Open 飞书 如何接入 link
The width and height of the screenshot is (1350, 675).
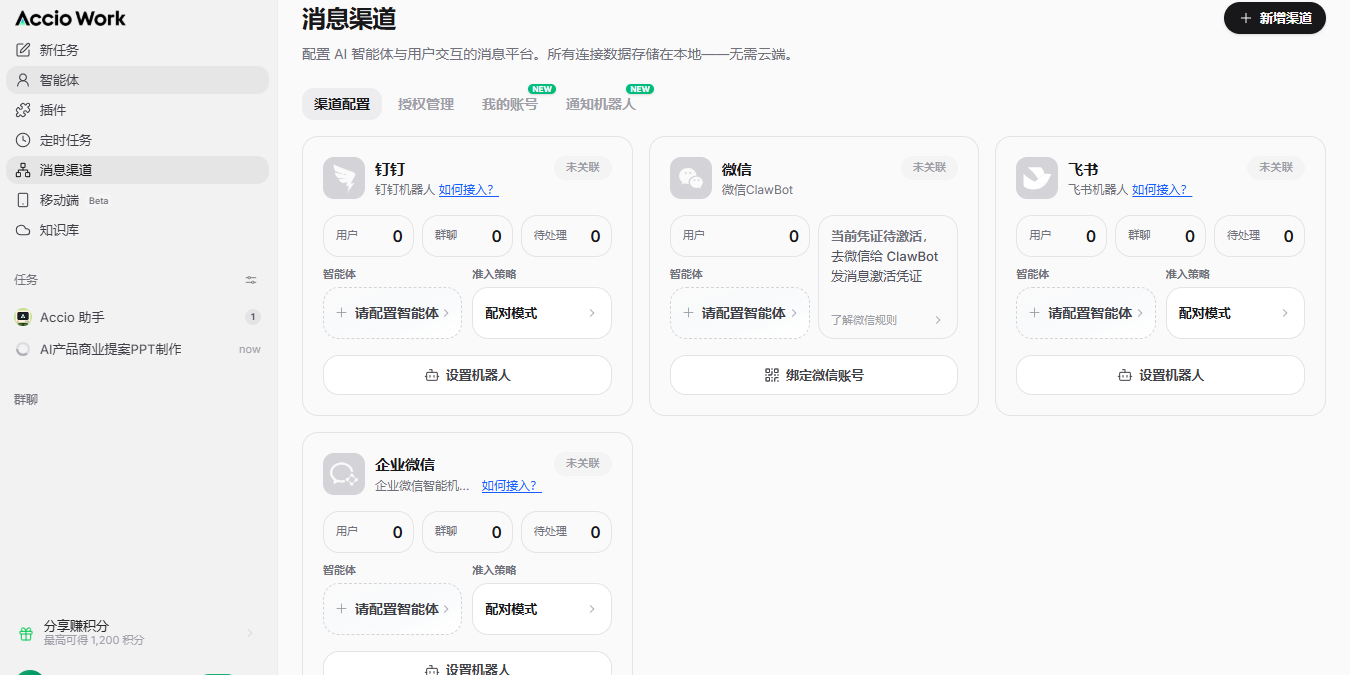(1162, 189)
